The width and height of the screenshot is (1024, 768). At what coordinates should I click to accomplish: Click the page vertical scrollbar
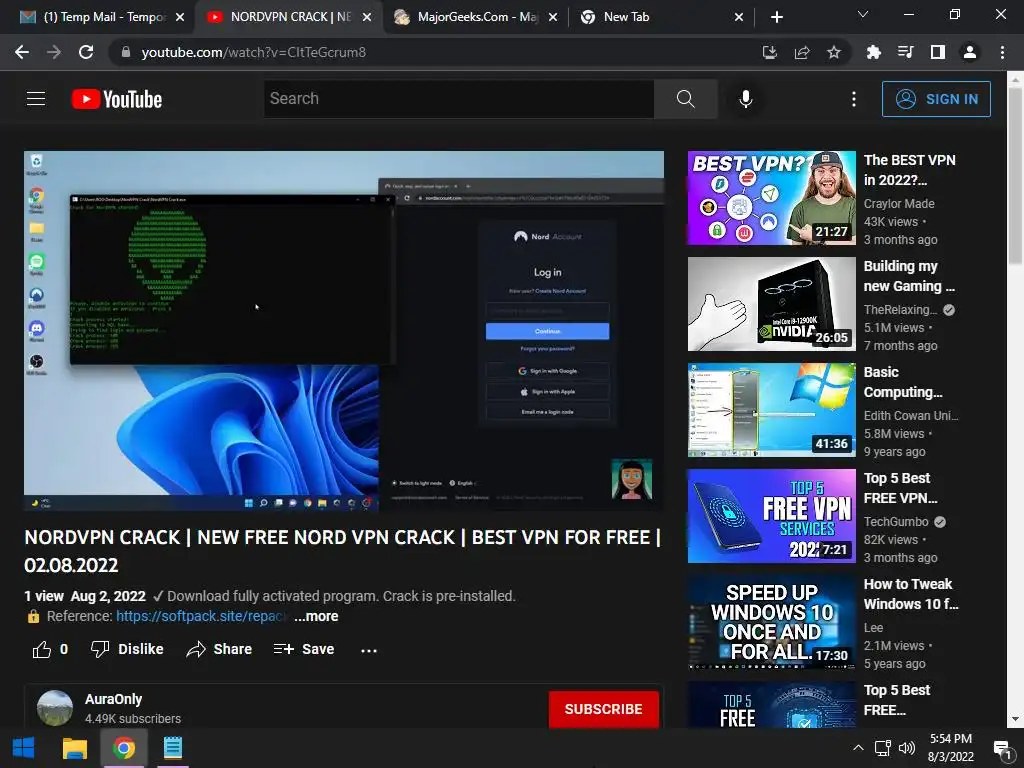click(x=1016, y=176)
